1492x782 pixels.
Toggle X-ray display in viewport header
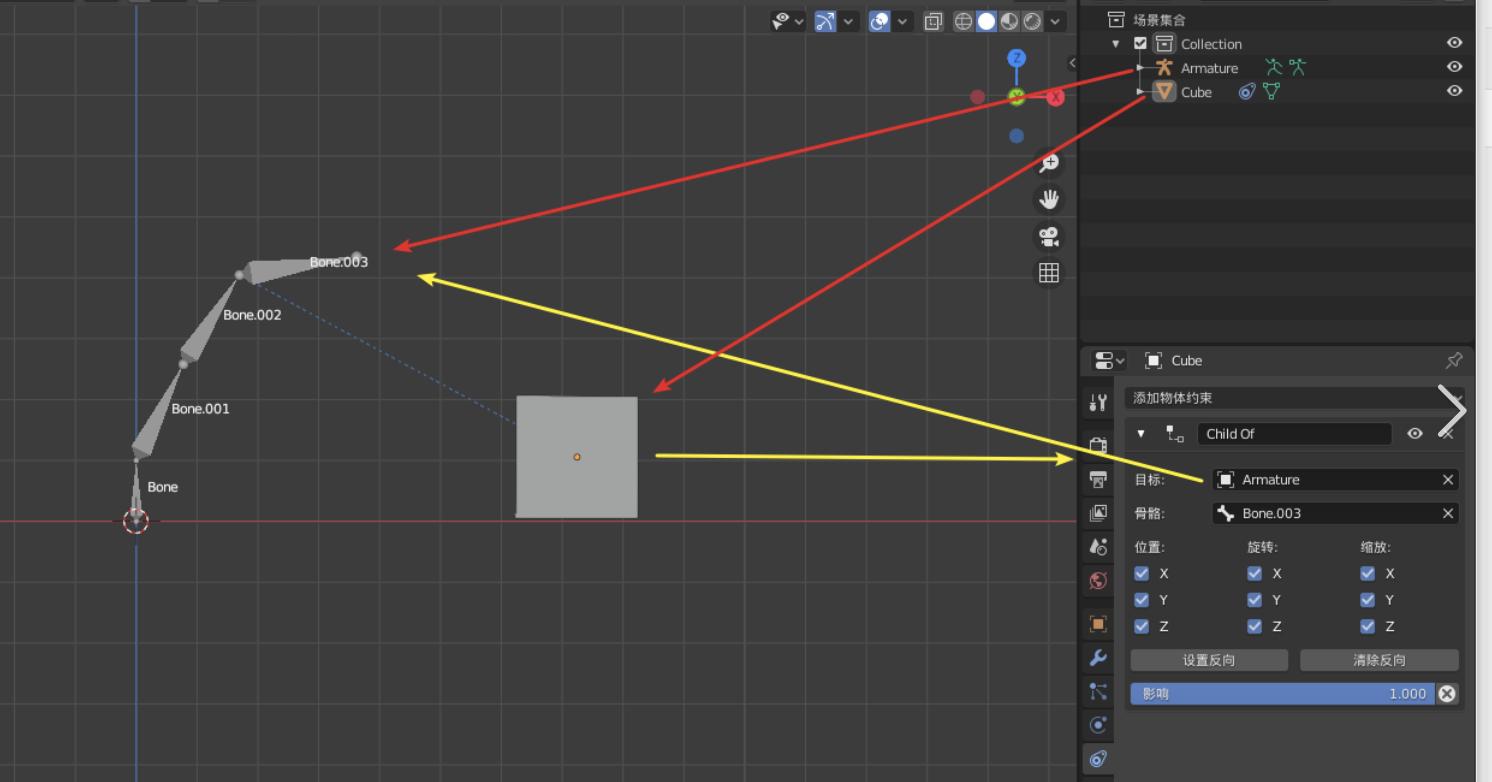(x=933, y=21)
